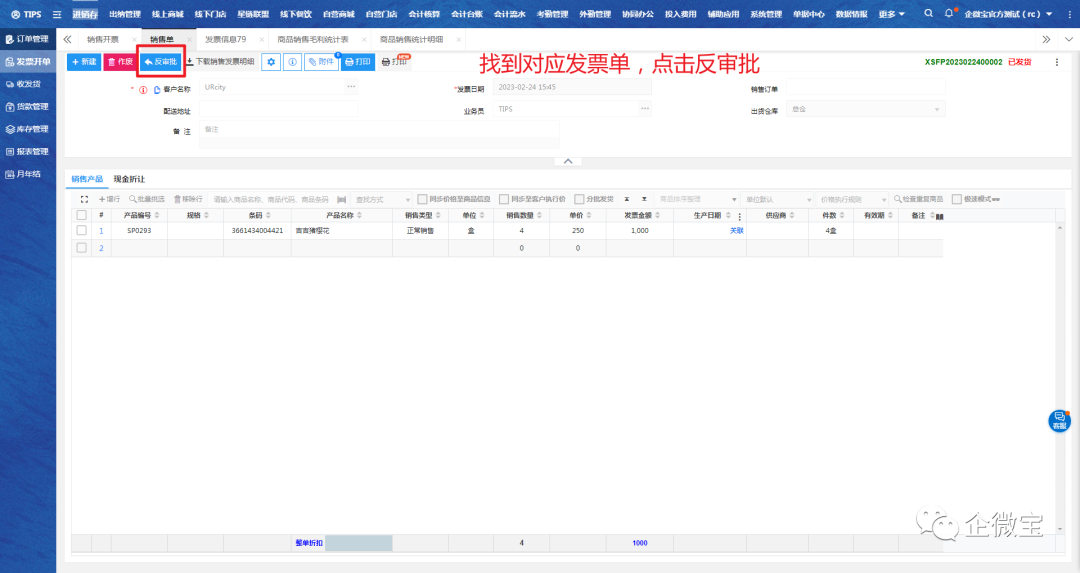
Task: Click the search magnifier in top bar
Action: (928, 14)
